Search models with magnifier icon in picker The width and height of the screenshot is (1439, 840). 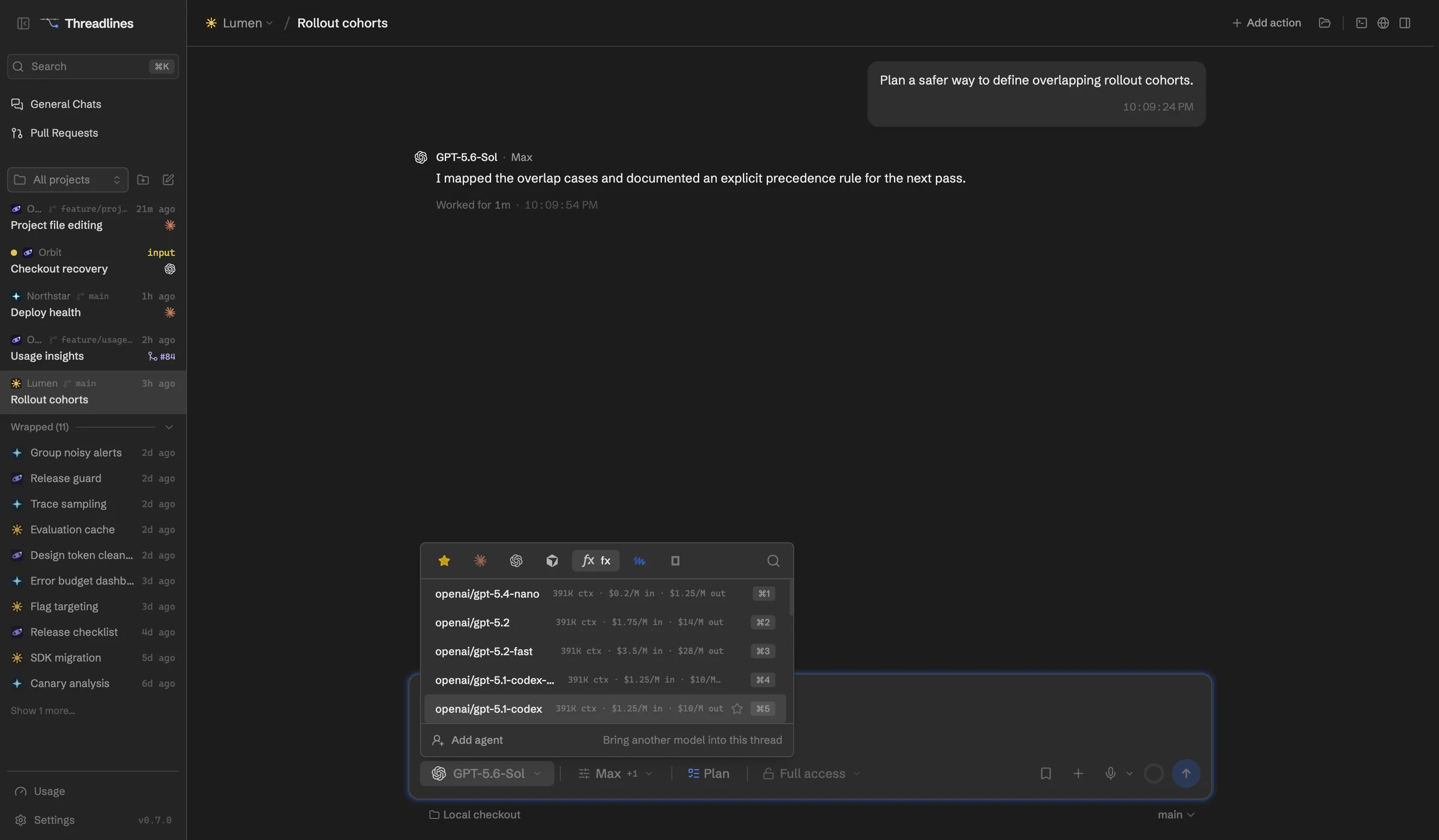tap(773, 561)
